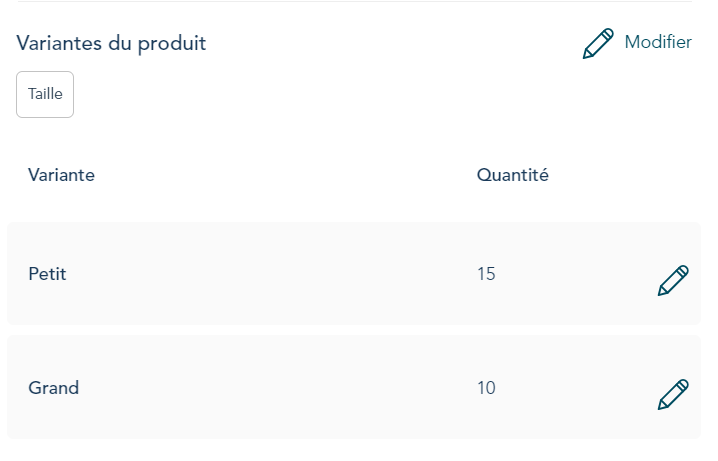Select the Taille option tag
Image resolution: width=718 pixels, height=461 pixels.
click(x=45, y=95)
